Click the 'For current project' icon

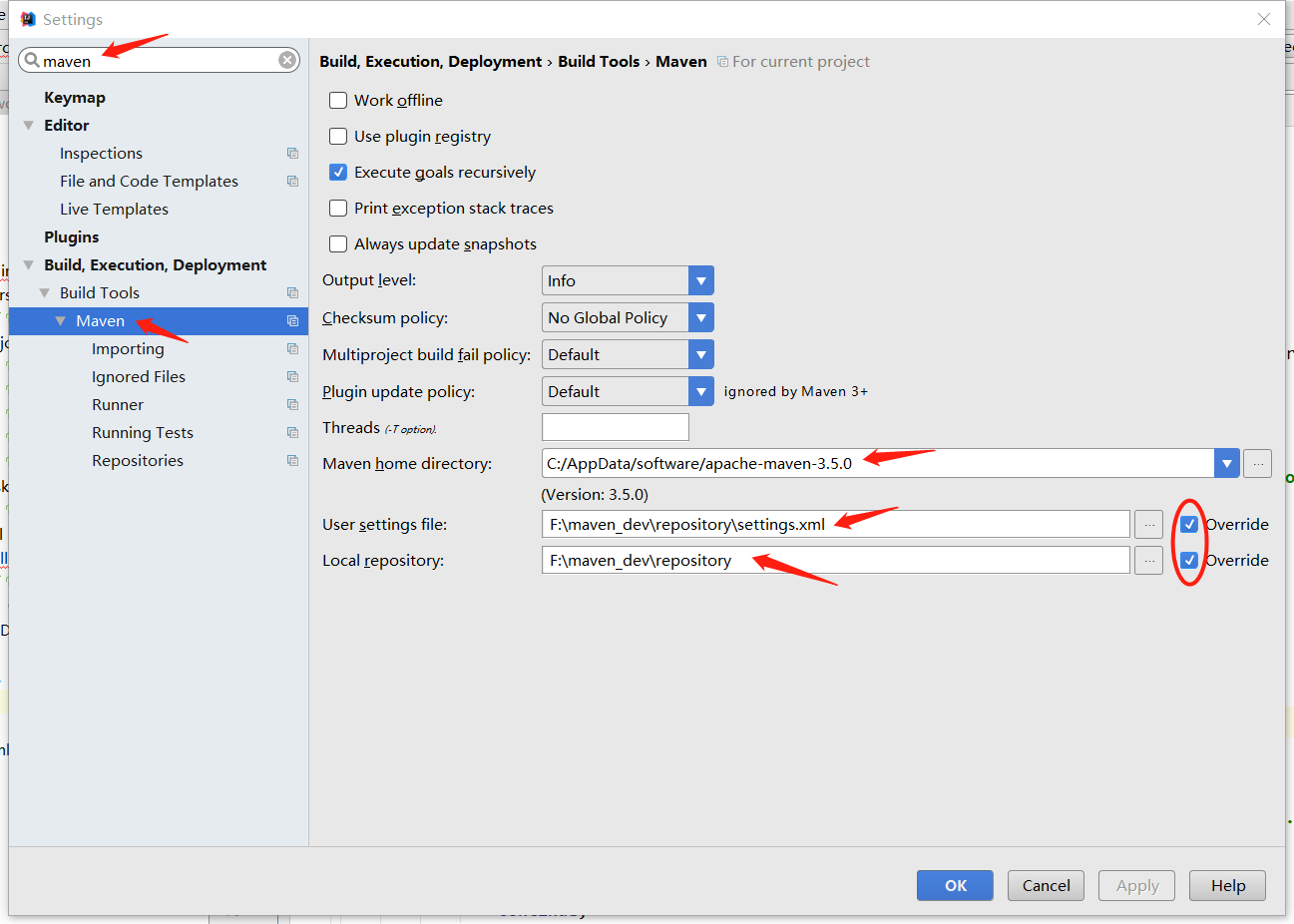click(722, 62)
